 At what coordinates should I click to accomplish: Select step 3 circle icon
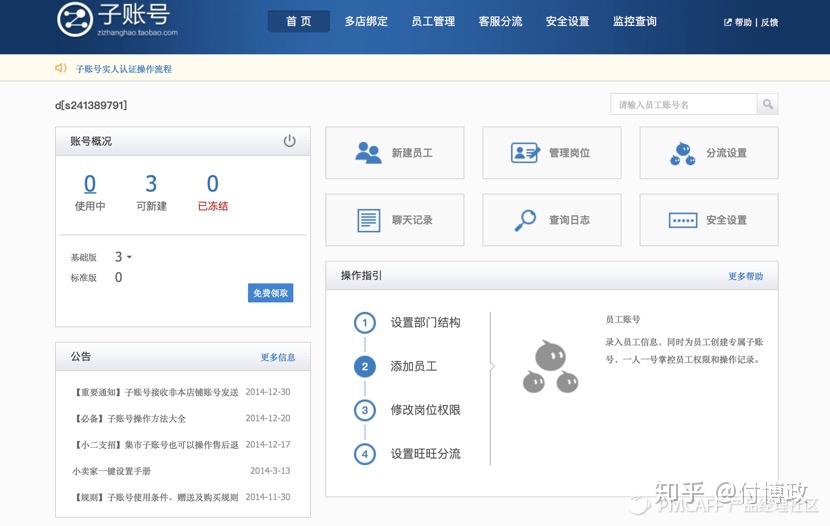click(x=365, y=410)
